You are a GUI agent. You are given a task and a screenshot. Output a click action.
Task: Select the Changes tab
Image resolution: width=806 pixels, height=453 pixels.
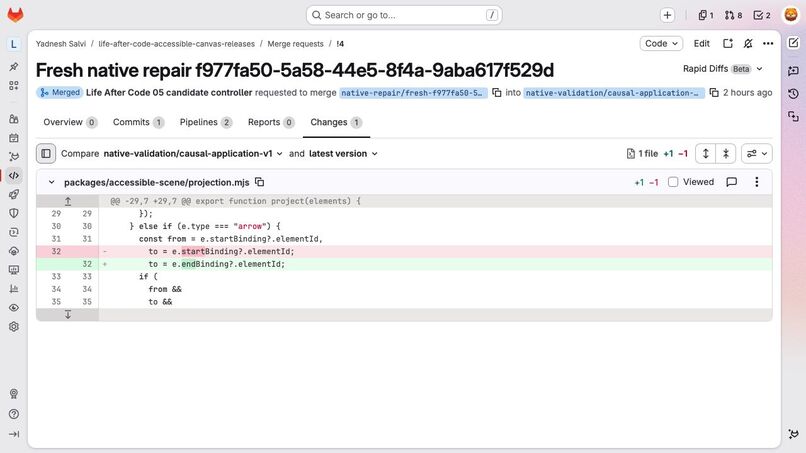pyautogui.click(x=336, y=122)
